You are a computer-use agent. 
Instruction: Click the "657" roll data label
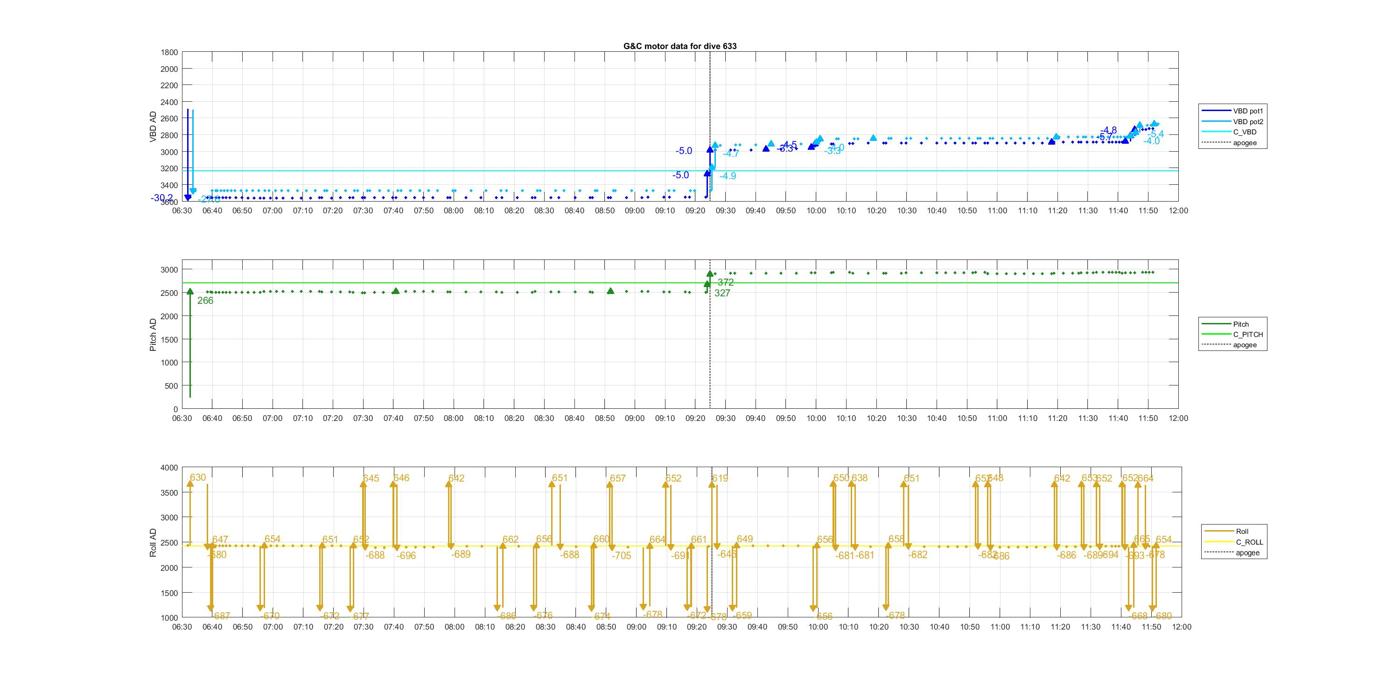click(617, 479)
